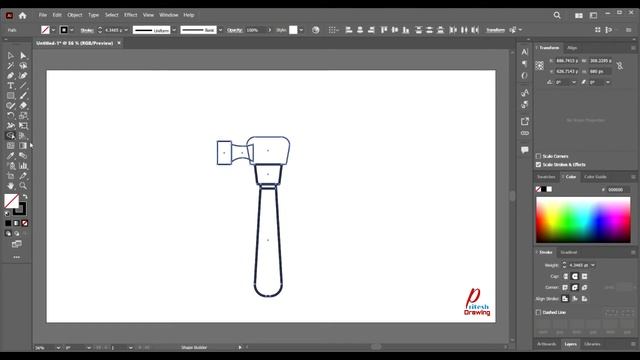
Task: Swap fill and stroke arrow icon
Action: coord(25,197)
